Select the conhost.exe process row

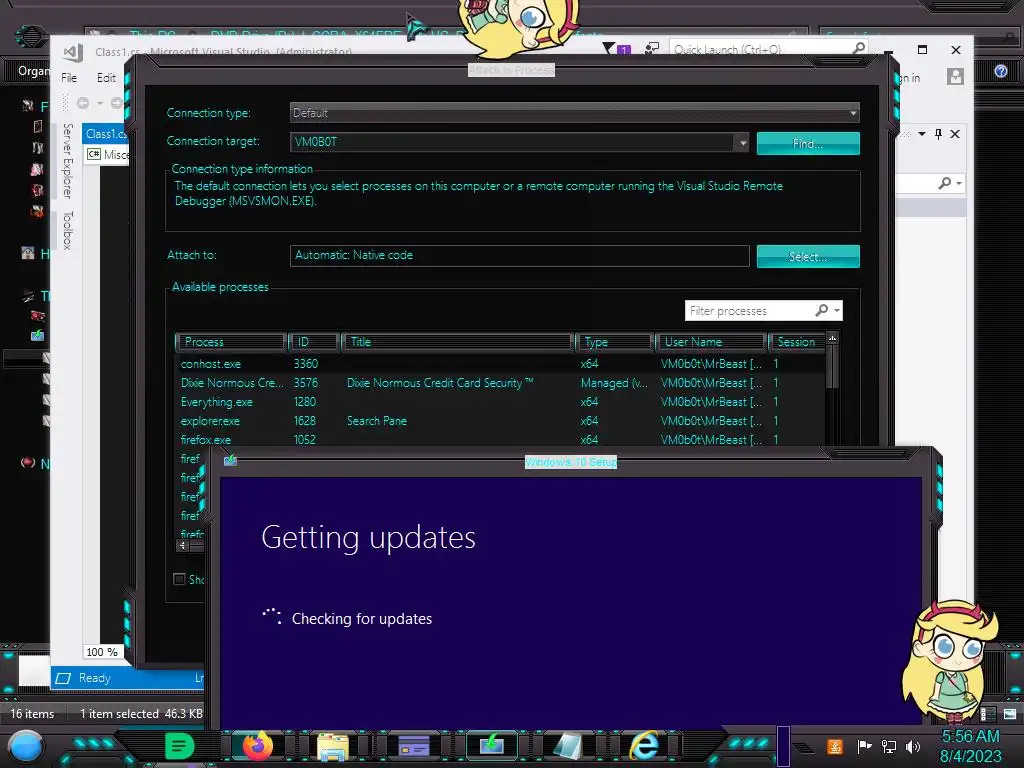[x=500, y=364]
